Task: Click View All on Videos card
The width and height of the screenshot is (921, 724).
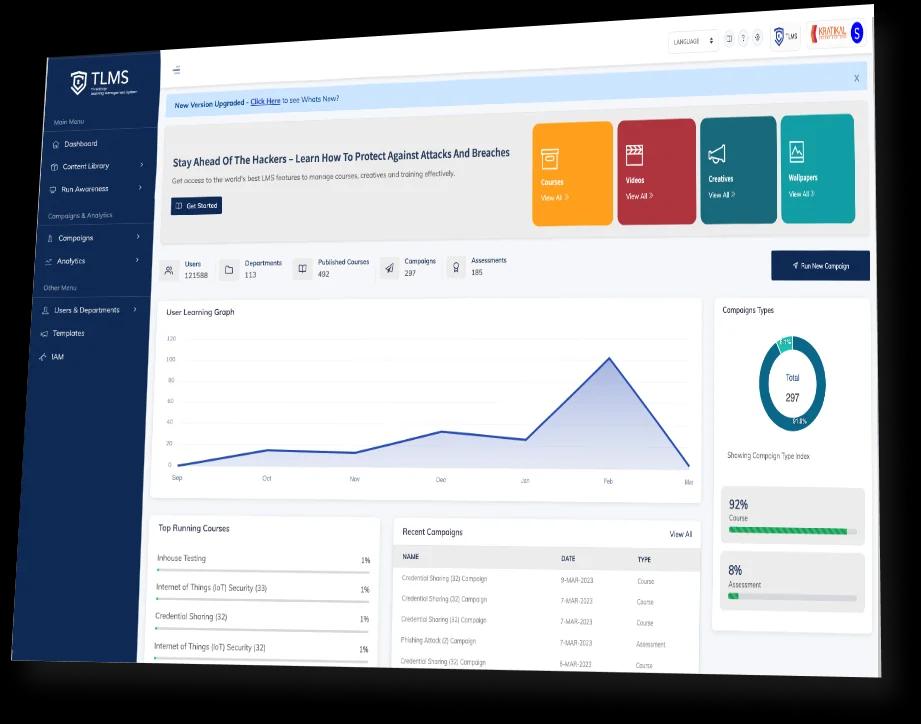Action: (640, 196)
